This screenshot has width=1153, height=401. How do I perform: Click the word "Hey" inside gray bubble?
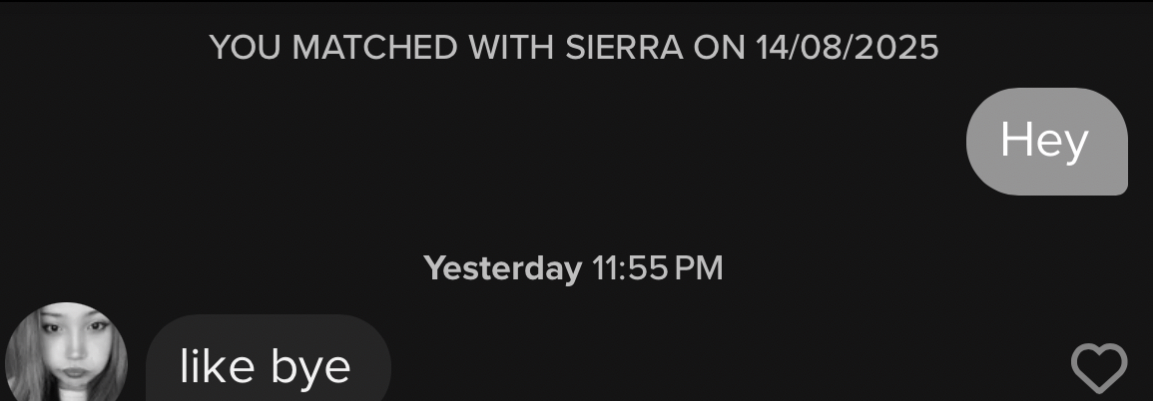click(x=1044, y=141)
